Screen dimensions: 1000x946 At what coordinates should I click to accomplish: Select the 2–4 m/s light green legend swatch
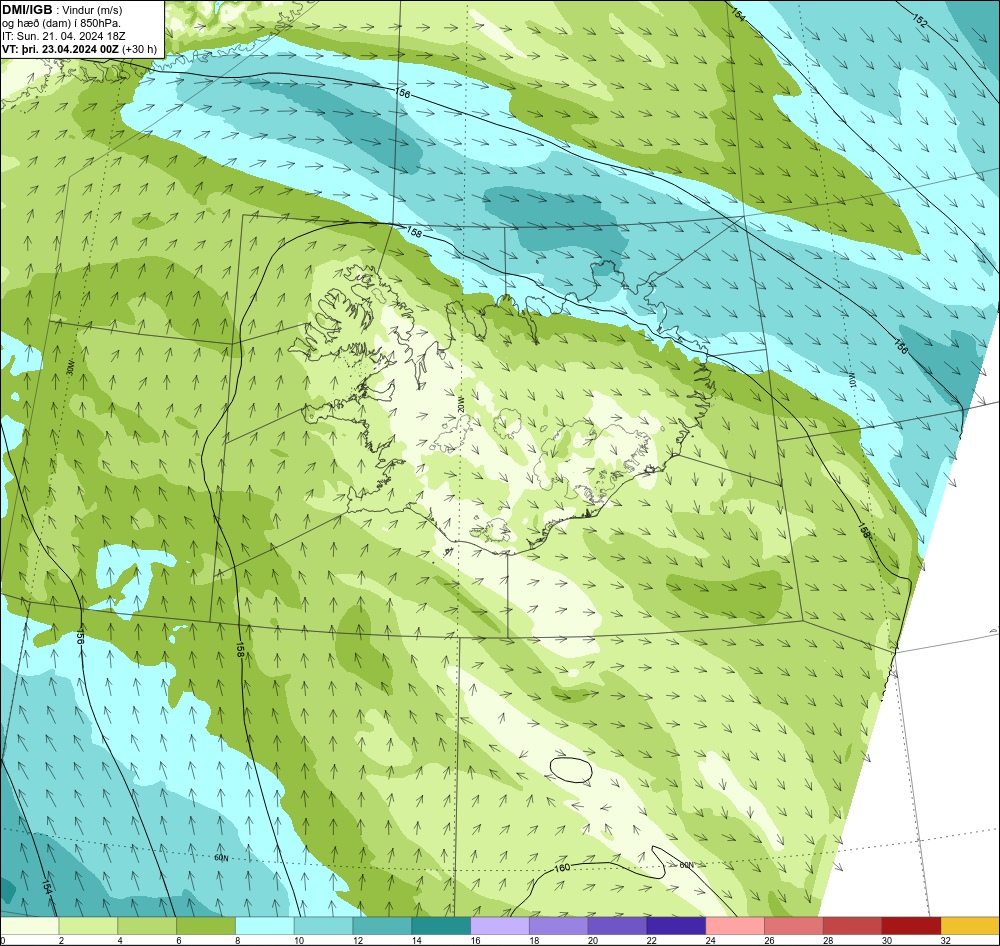point(88,926)
